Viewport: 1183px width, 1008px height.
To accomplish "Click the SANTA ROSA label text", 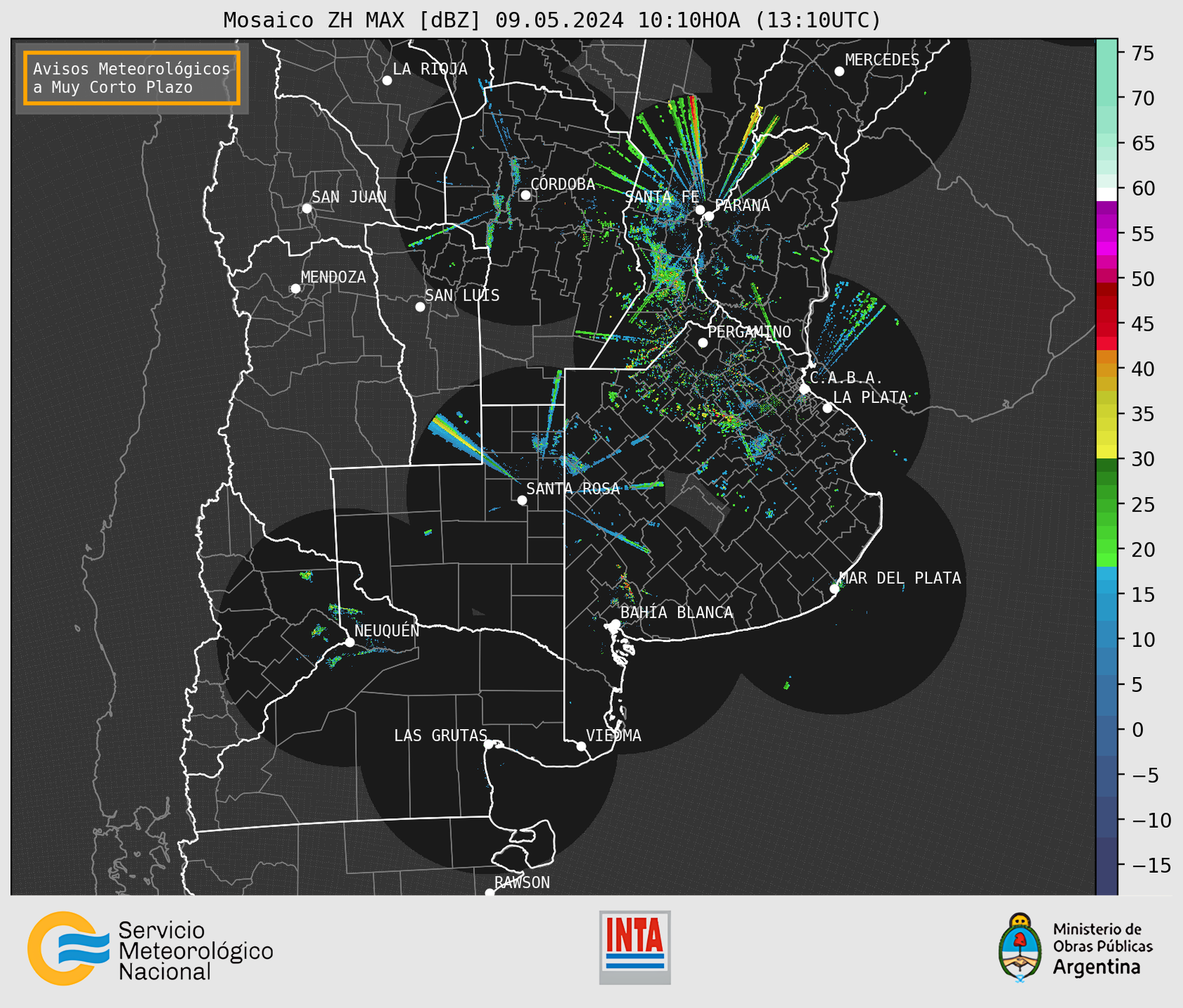I will pyautogui.click(x=573, y=489).
